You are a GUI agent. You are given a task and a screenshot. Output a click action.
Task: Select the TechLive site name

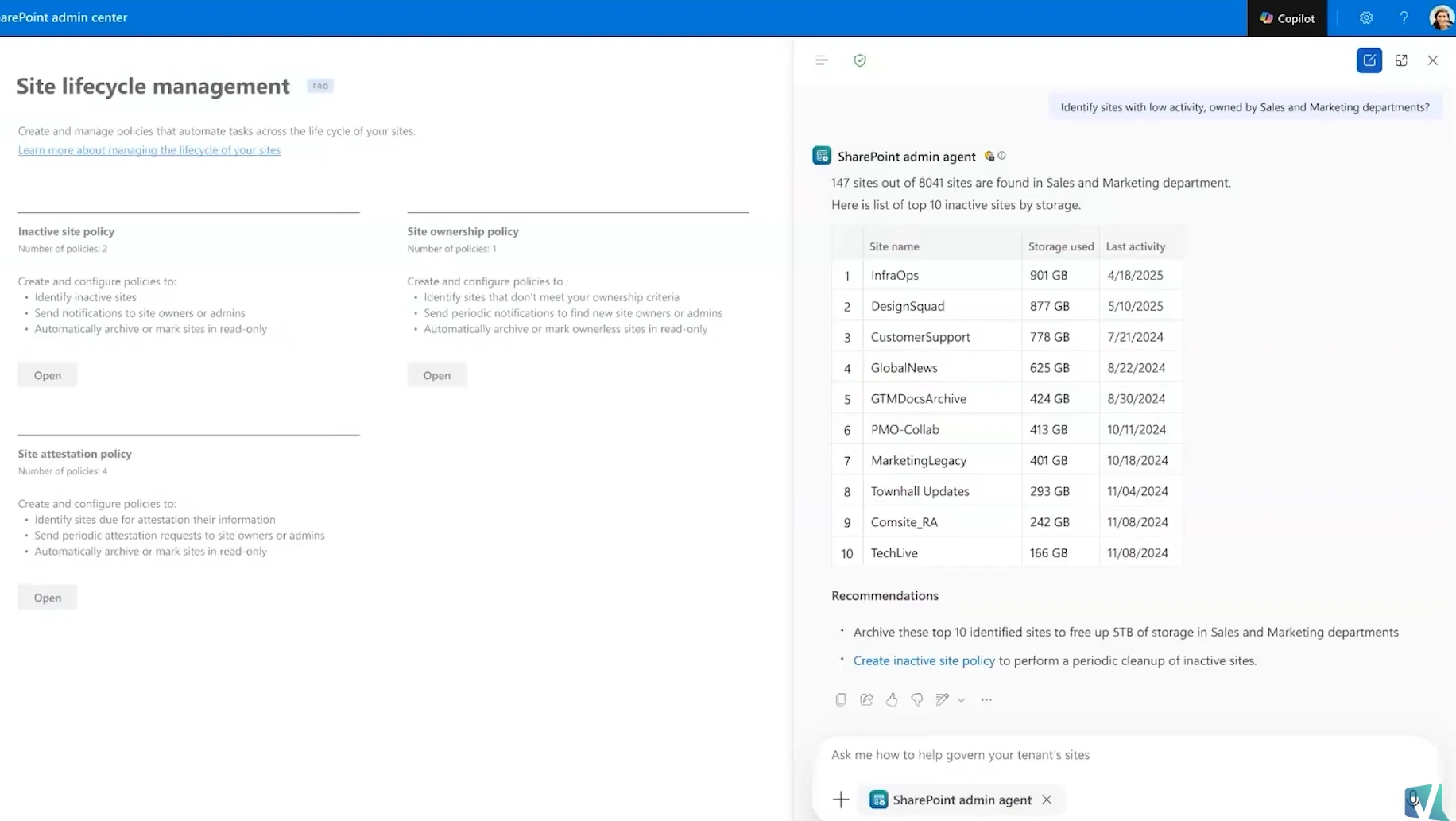pos(894,553)
